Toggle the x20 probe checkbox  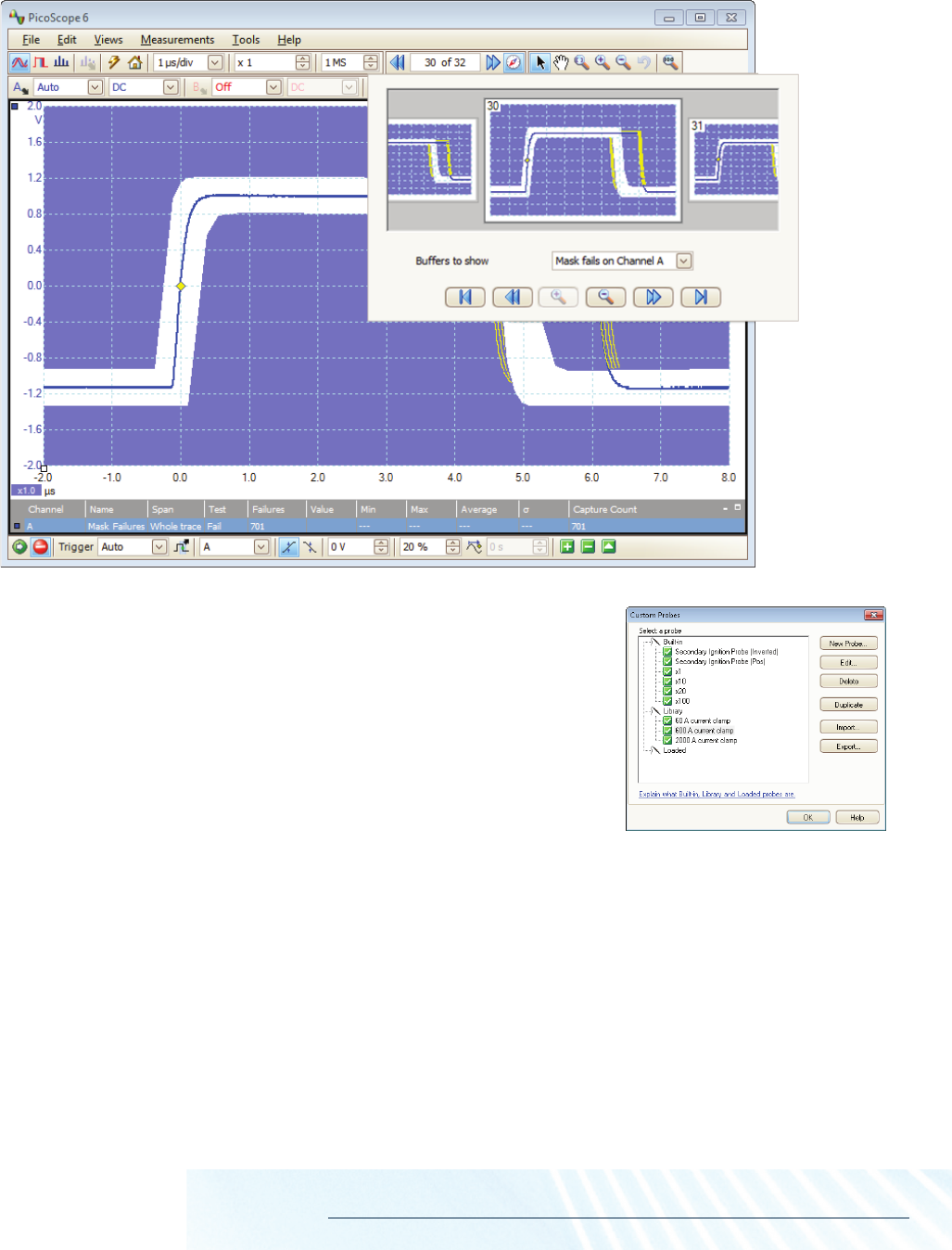pyautogui.click(x=667, y=691)
